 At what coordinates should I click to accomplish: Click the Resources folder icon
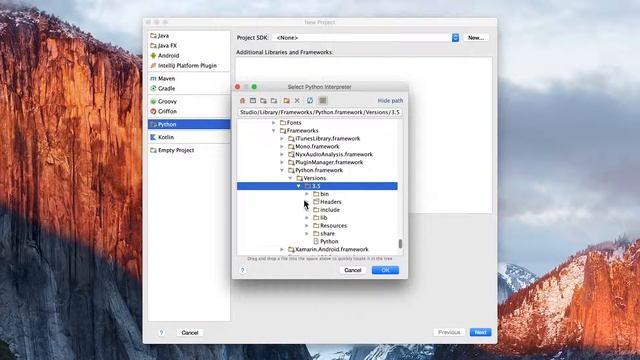click(316, 225)
